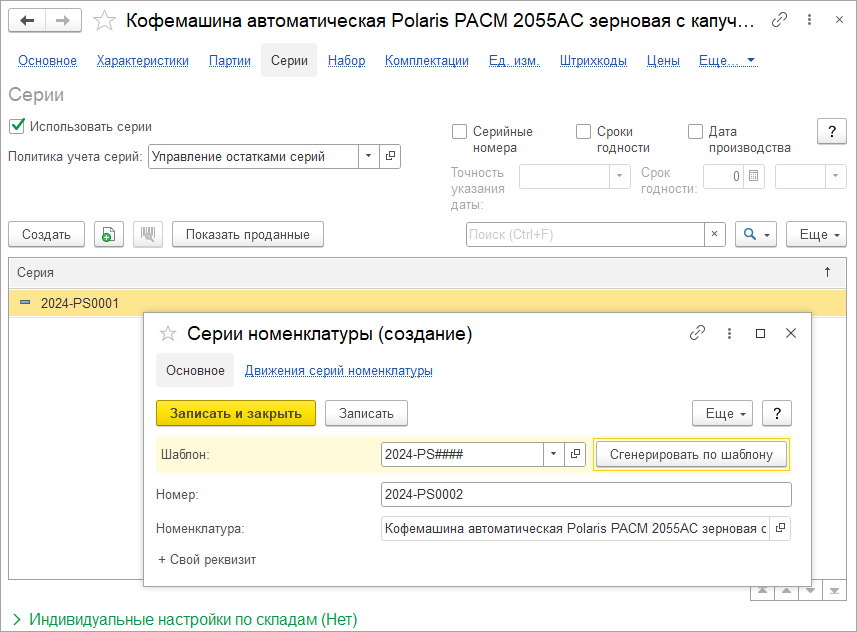Open Политика учета серий dropdown arrow

369,156
